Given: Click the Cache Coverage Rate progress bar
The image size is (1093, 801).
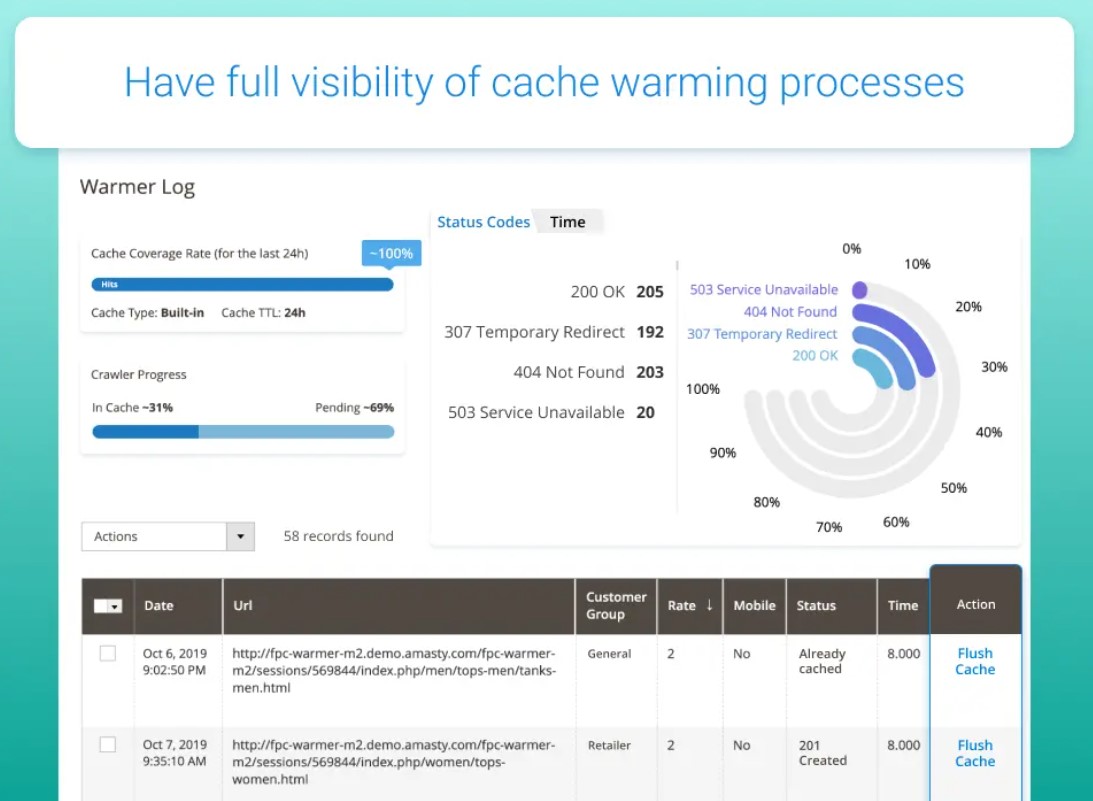Looking at the screenshot, I should coord(242,285).
